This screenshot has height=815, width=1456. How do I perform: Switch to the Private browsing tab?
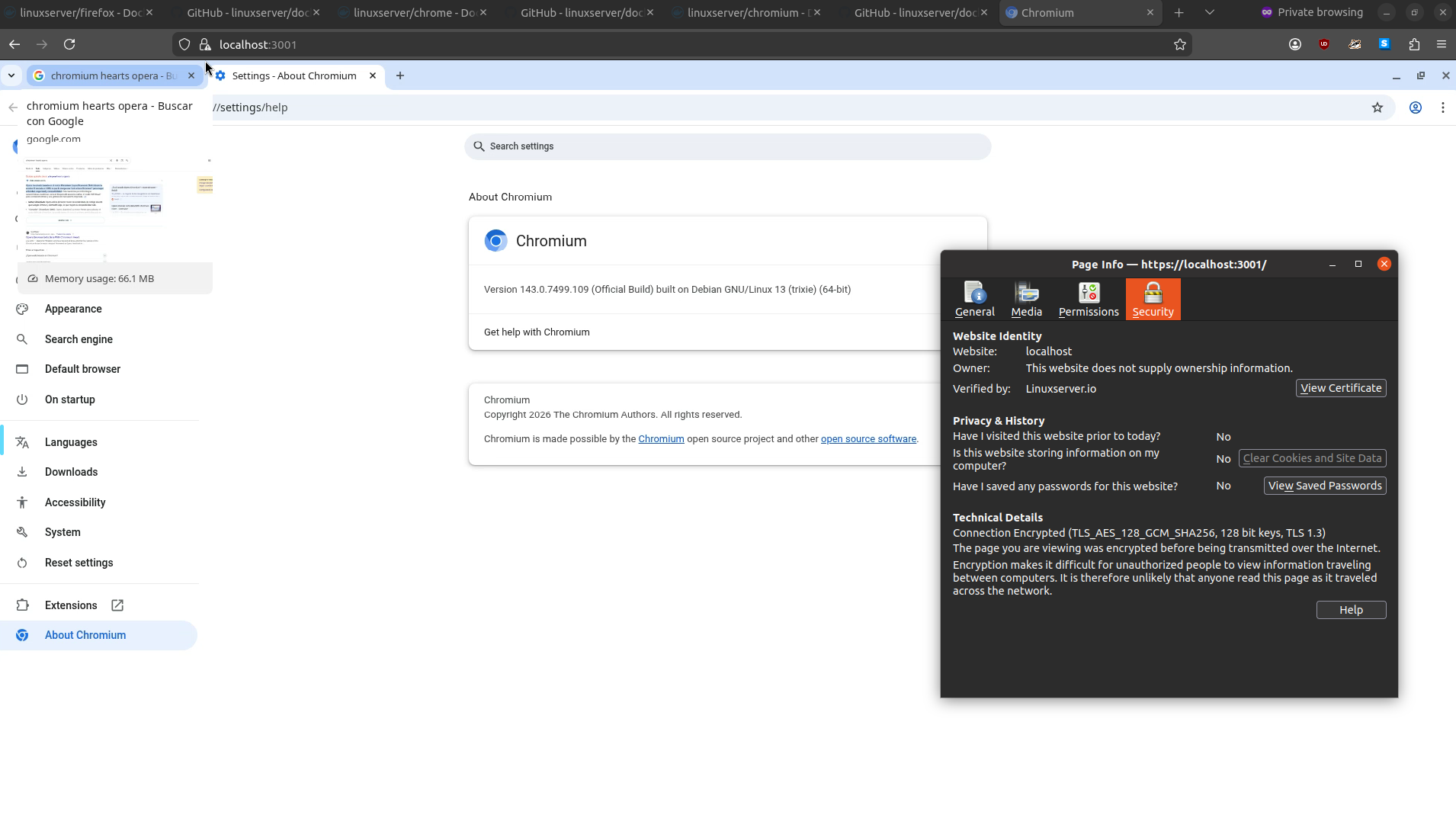(x=1313, y=12)
